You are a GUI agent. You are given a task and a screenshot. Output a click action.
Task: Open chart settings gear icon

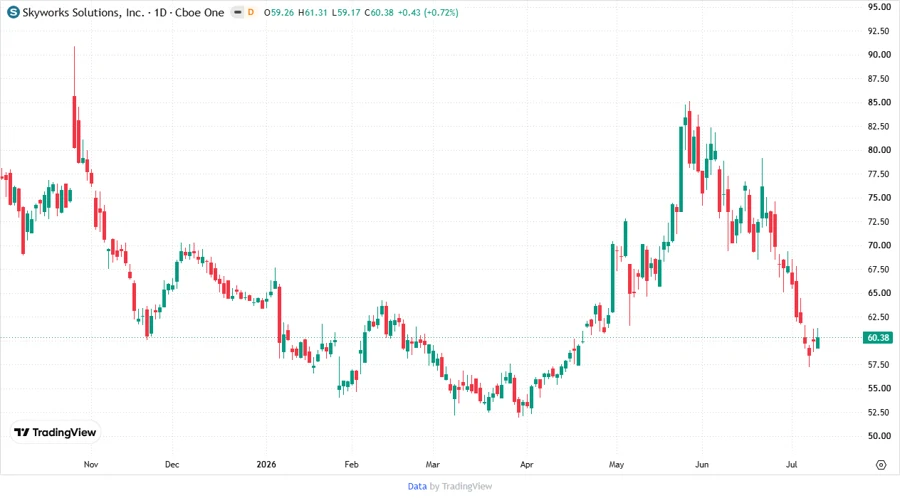(x=881, y=465)
